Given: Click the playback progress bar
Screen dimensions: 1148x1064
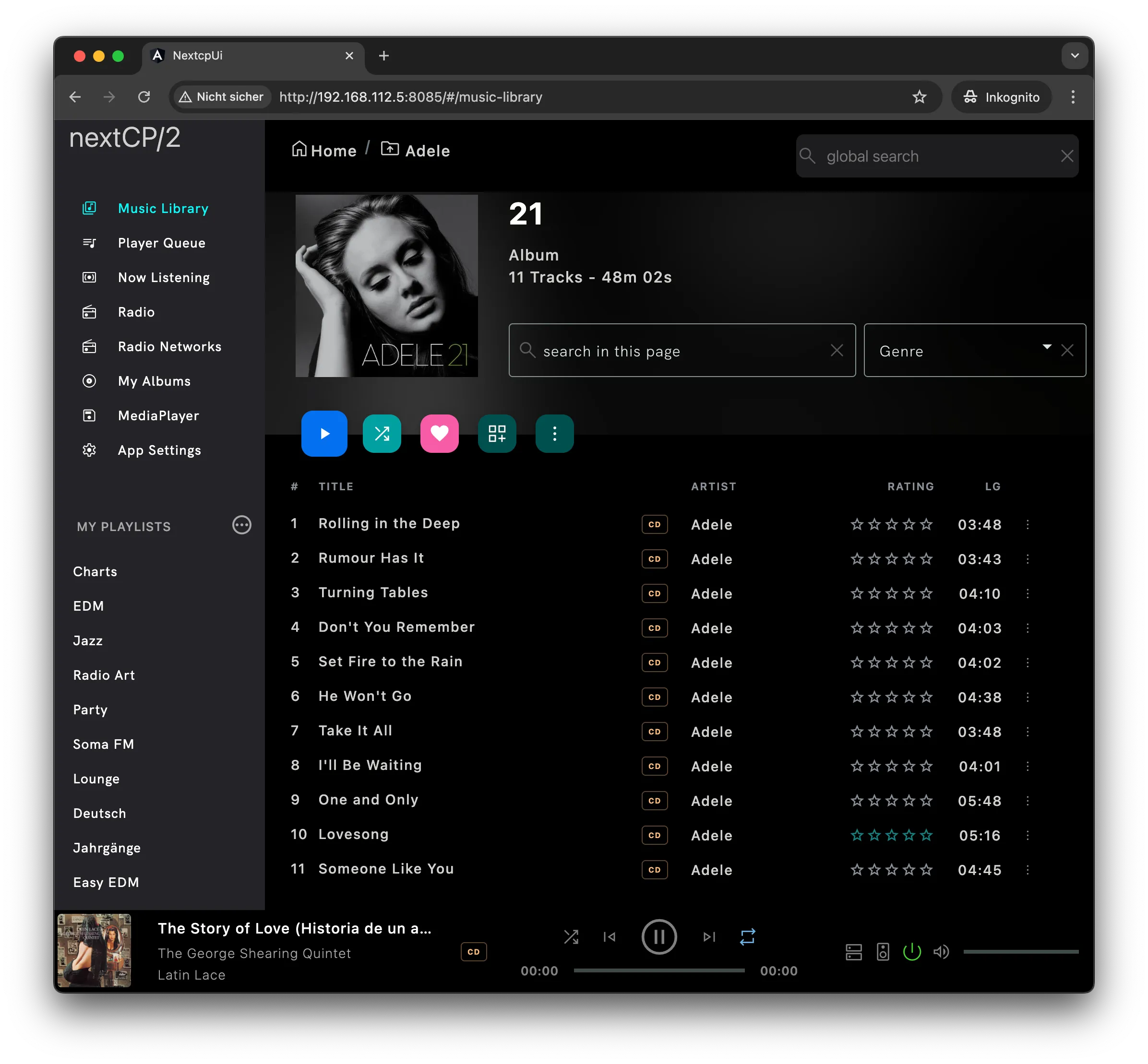Looking at the screenshot, I should [x=659, y=971].
